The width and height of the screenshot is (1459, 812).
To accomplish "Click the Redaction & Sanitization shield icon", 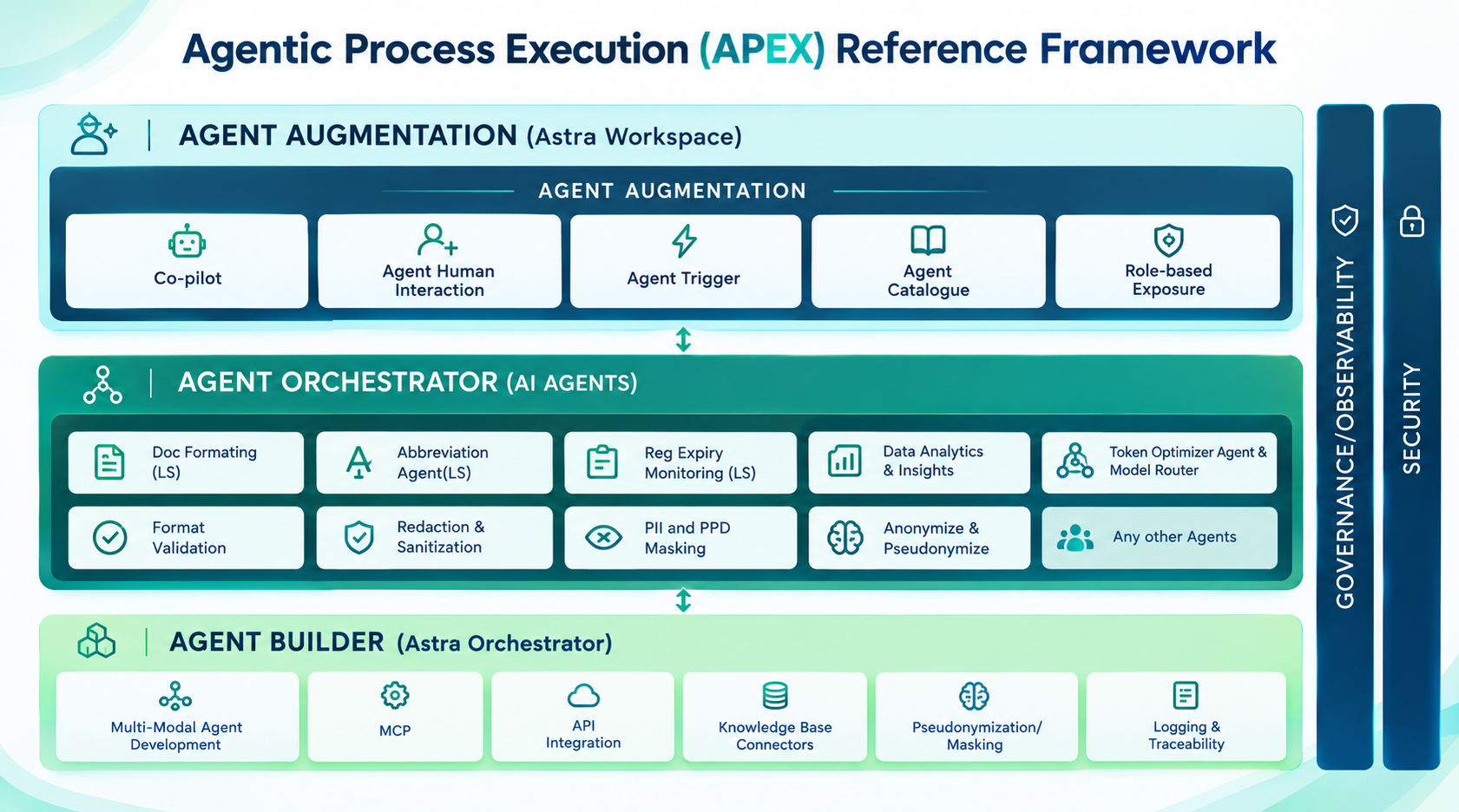I will coord(358,538).
